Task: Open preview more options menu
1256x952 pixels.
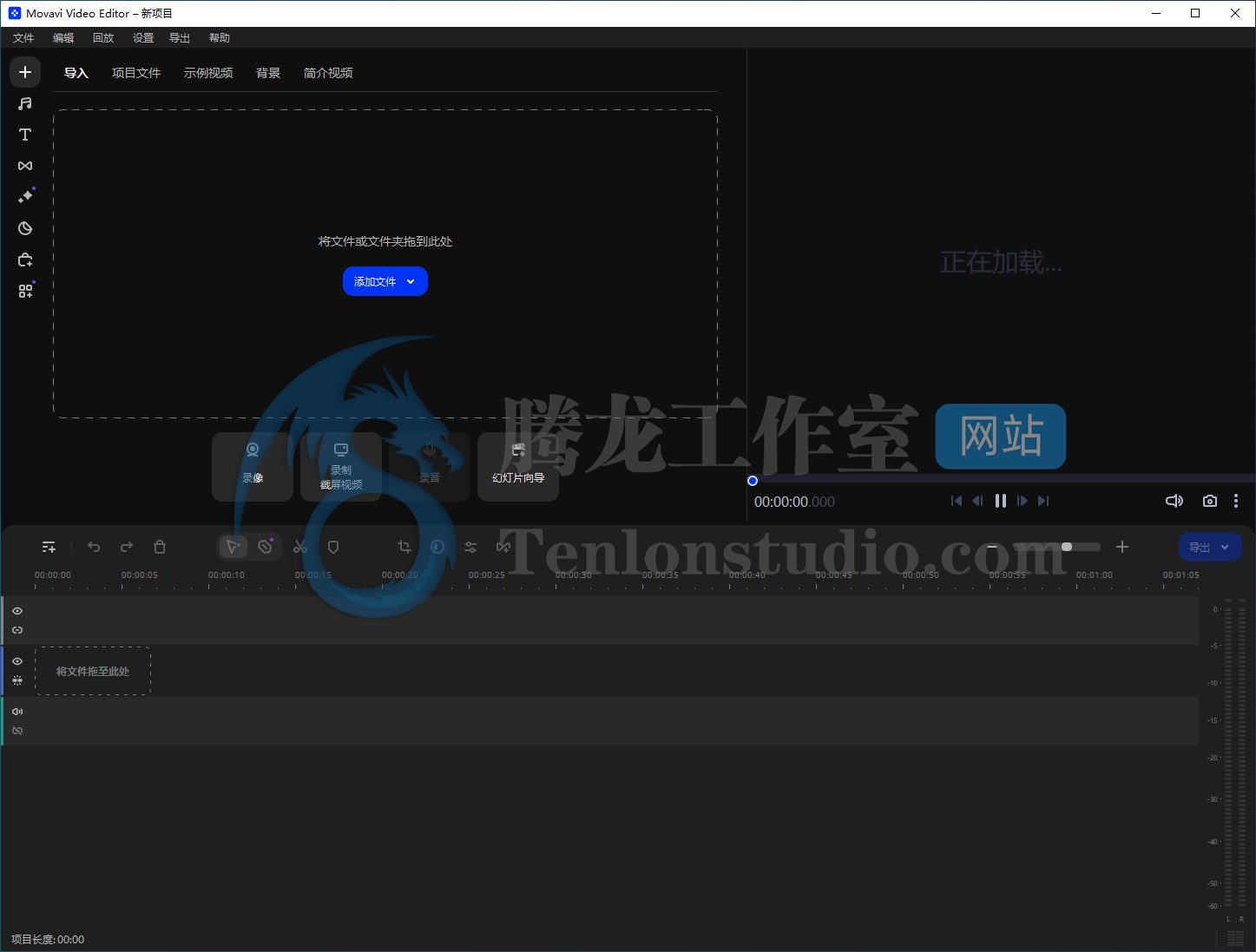Action: [x=1236, y=501]
